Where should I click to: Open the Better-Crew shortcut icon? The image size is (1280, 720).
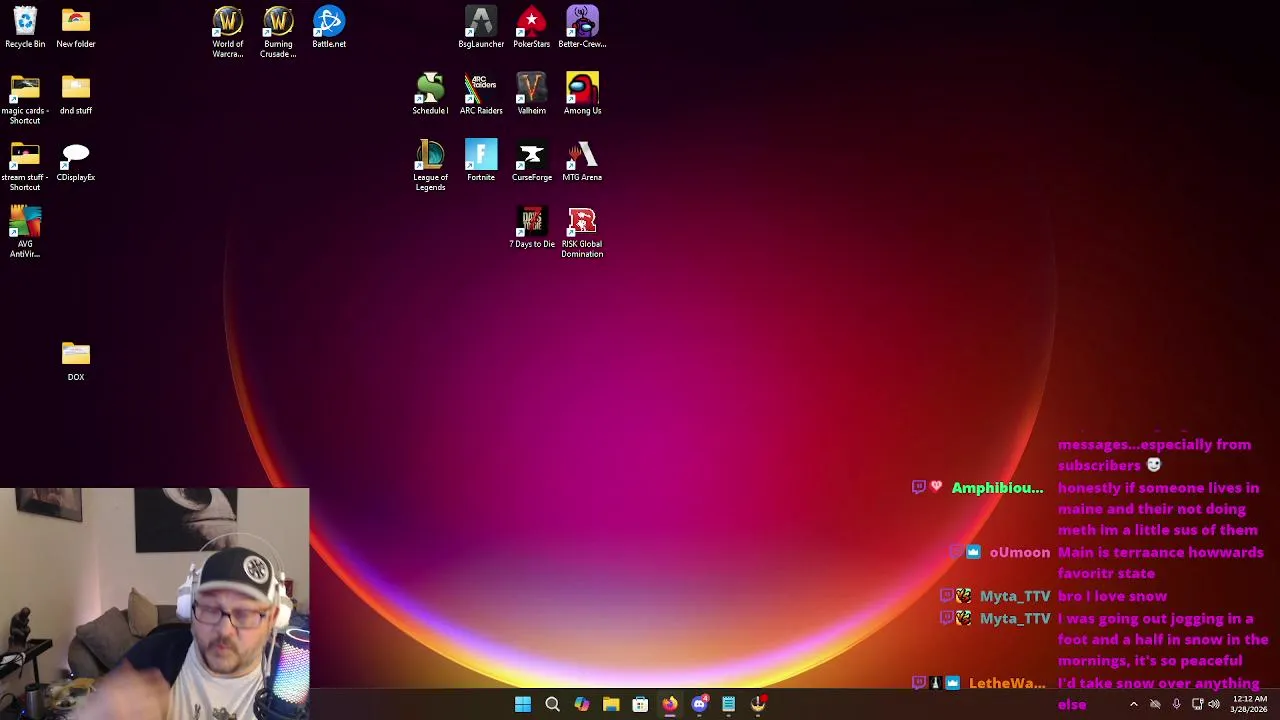click(x=582, y=28)
